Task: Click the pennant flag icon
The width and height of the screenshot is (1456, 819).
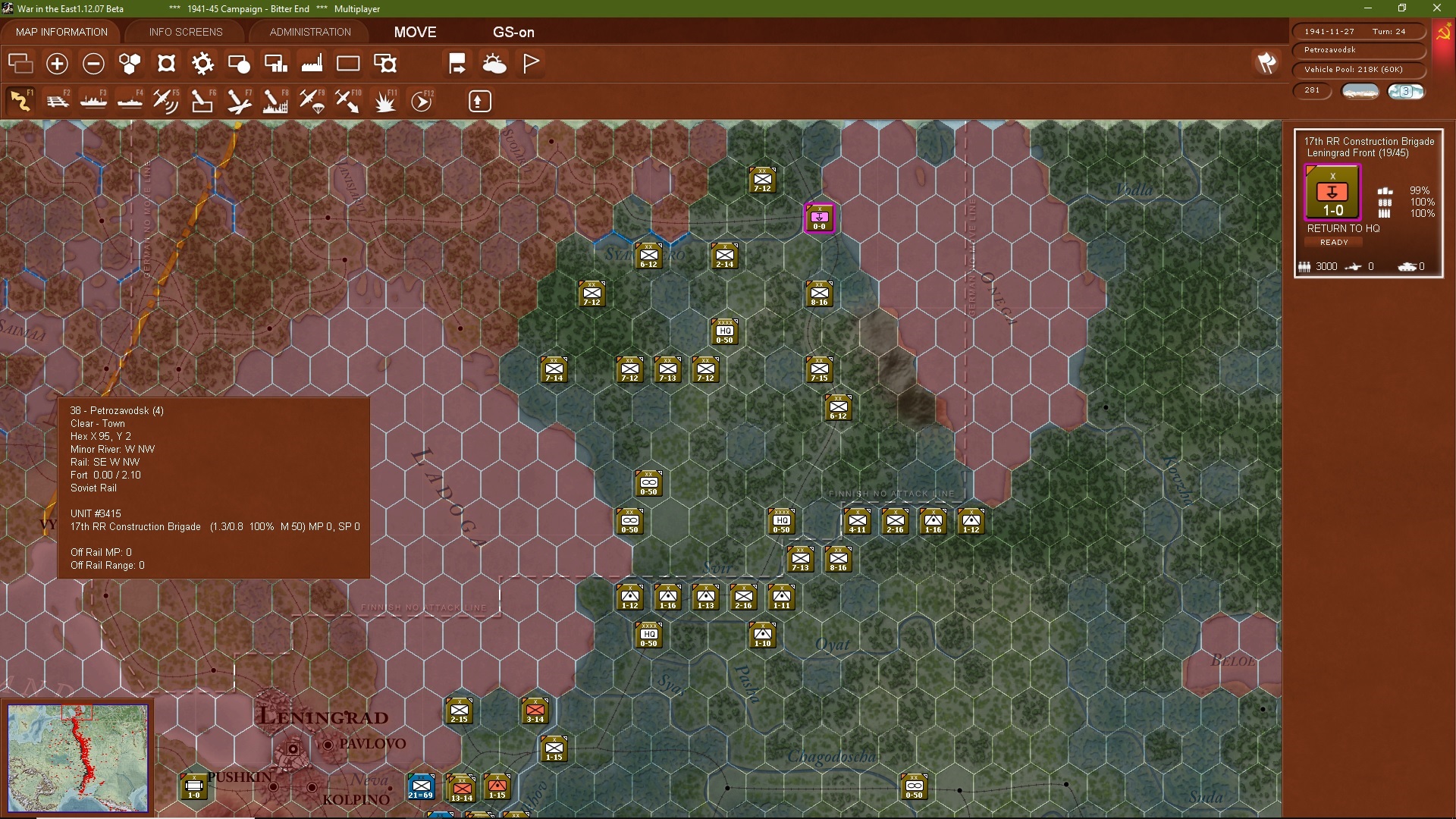Action: point(531,64)
